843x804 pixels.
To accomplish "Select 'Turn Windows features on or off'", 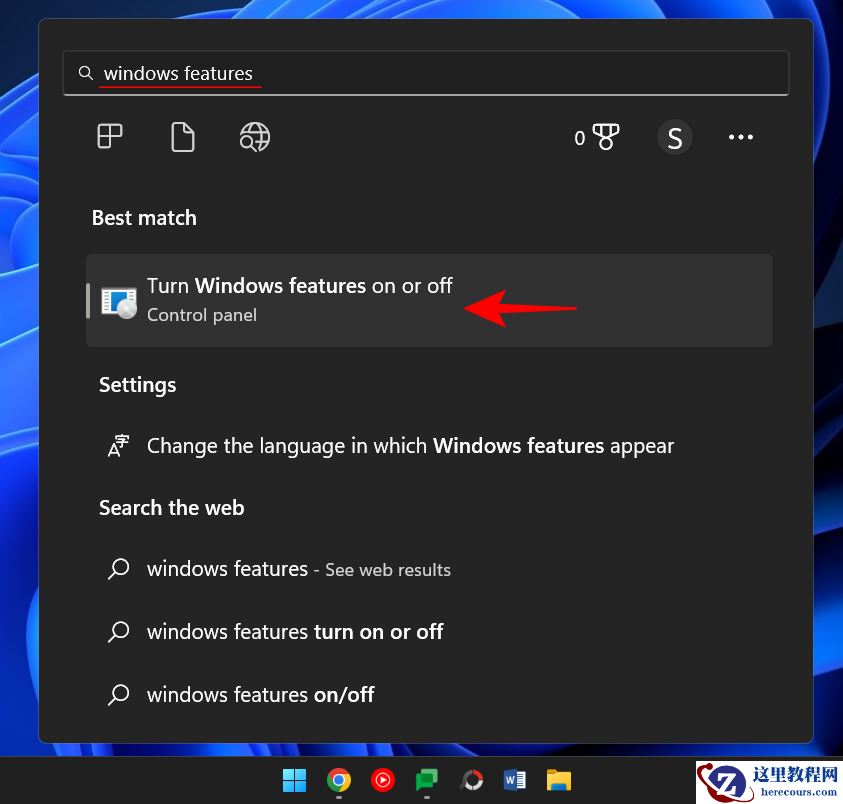I will tap(300, 286).
